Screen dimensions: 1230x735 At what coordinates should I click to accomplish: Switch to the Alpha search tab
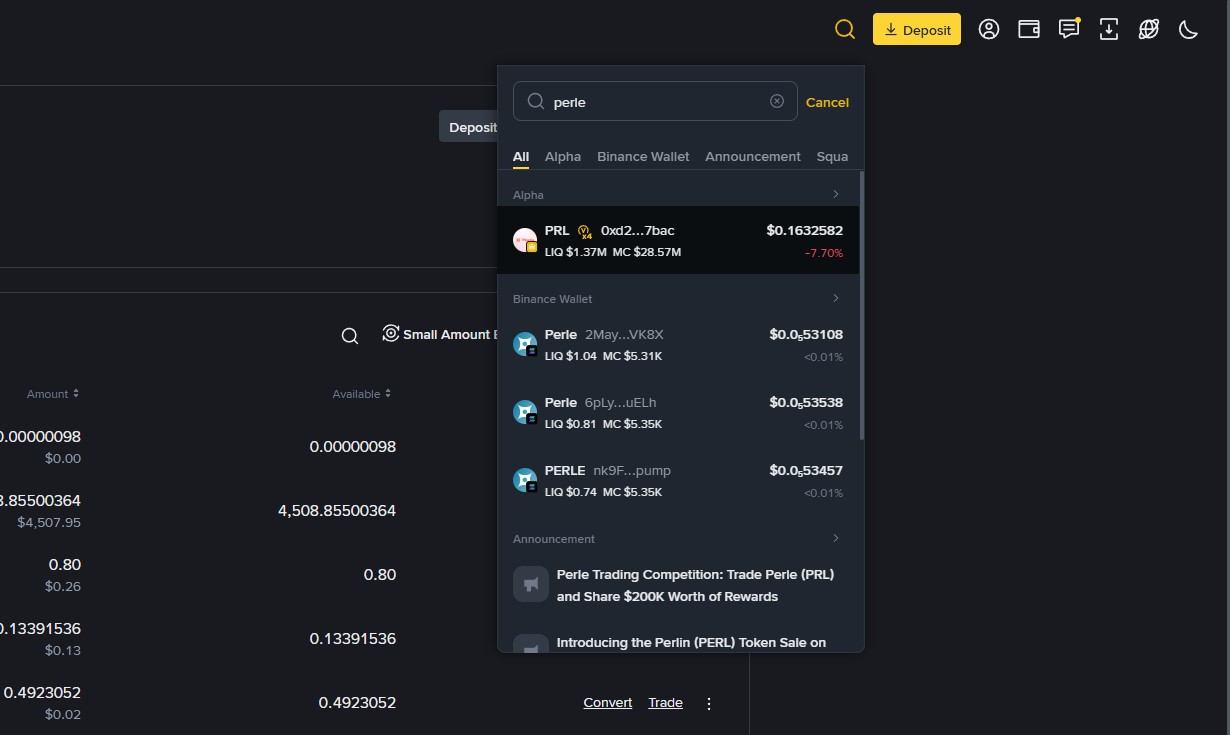coord(563,156)
